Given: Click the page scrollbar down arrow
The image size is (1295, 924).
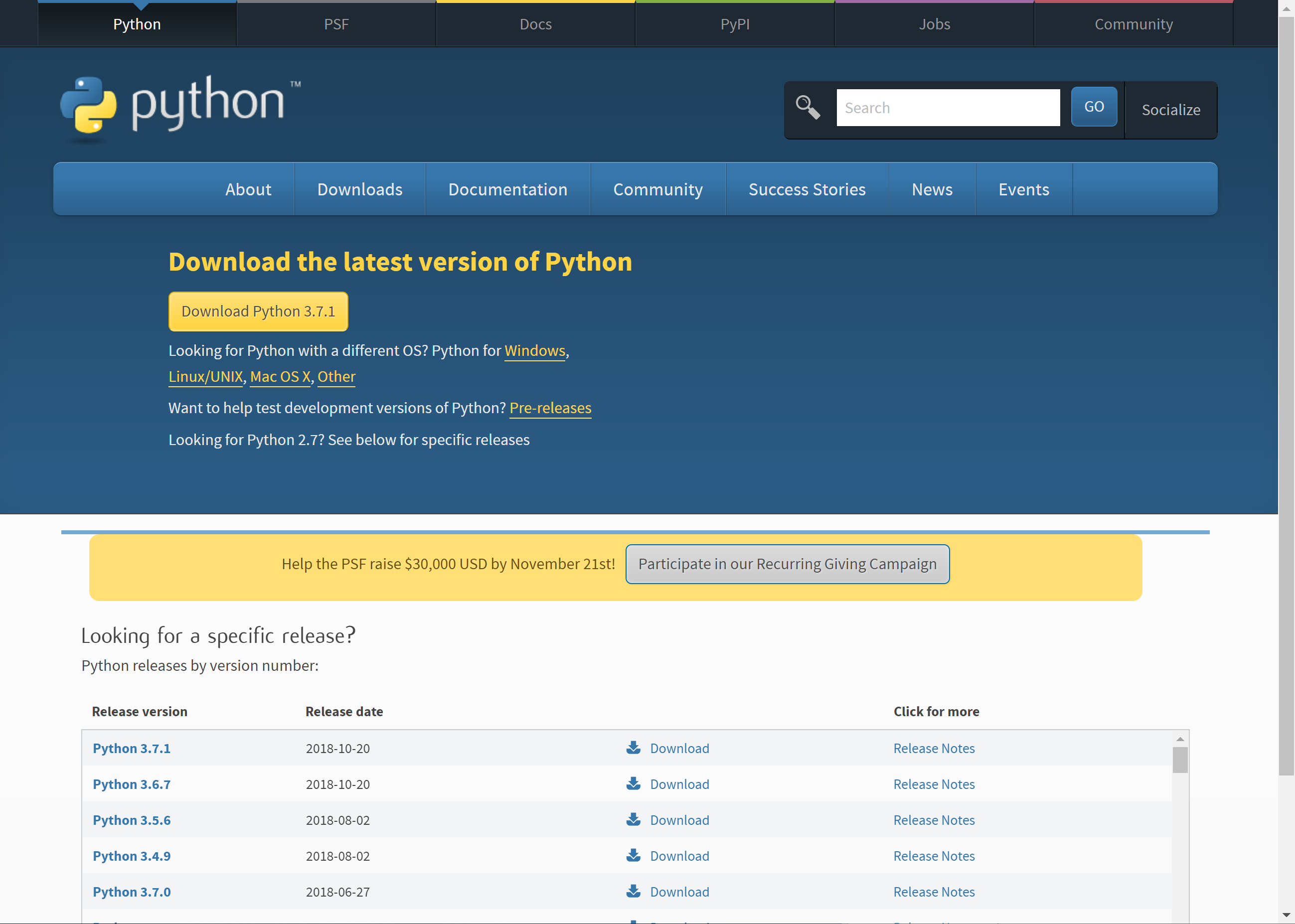Looking at the screenshot, I should (1286, 916).
